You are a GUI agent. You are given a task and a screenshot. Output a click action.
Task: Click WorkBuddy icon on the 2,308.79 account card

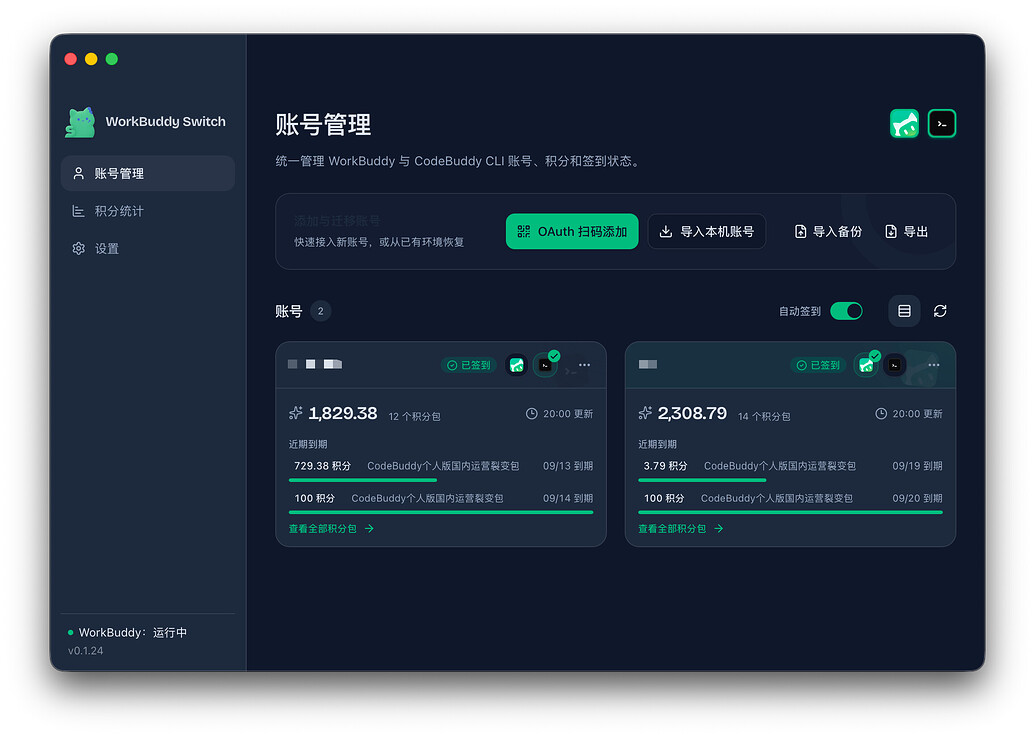click(866, 365)
